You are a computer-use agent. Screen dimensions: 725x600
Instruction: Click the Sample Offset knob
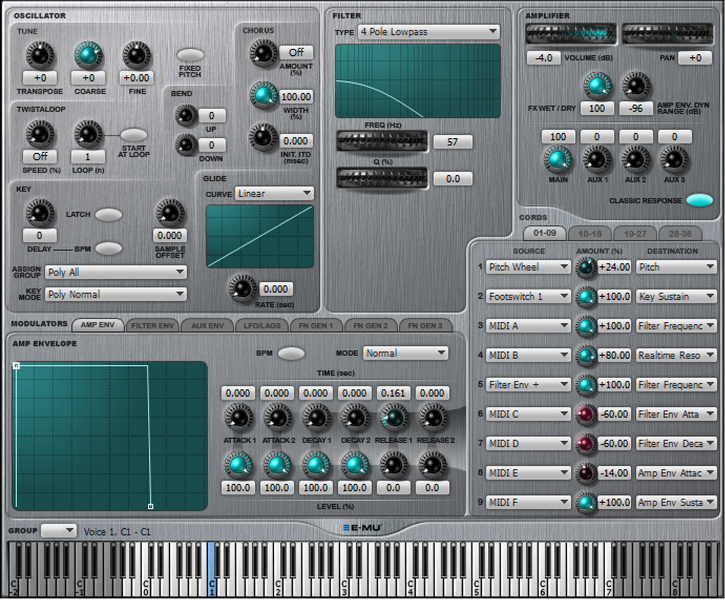170,213
